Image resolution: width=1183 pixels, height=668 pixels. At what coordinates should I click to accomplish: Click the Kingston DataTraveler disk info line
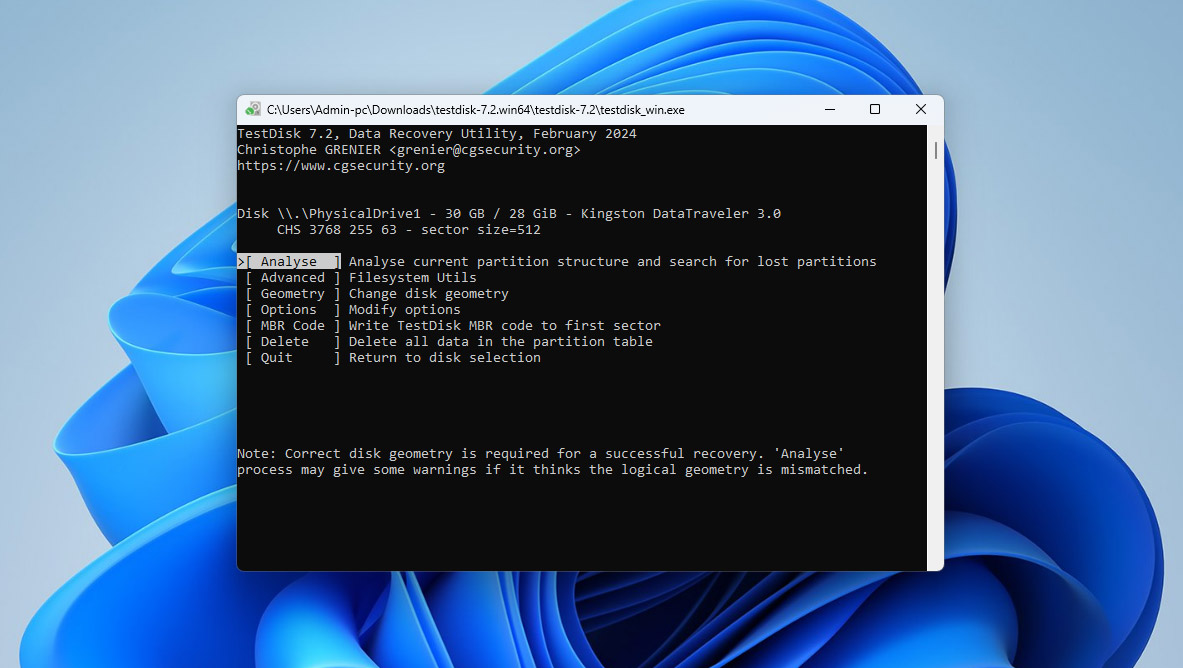click(x=509, y=212)
